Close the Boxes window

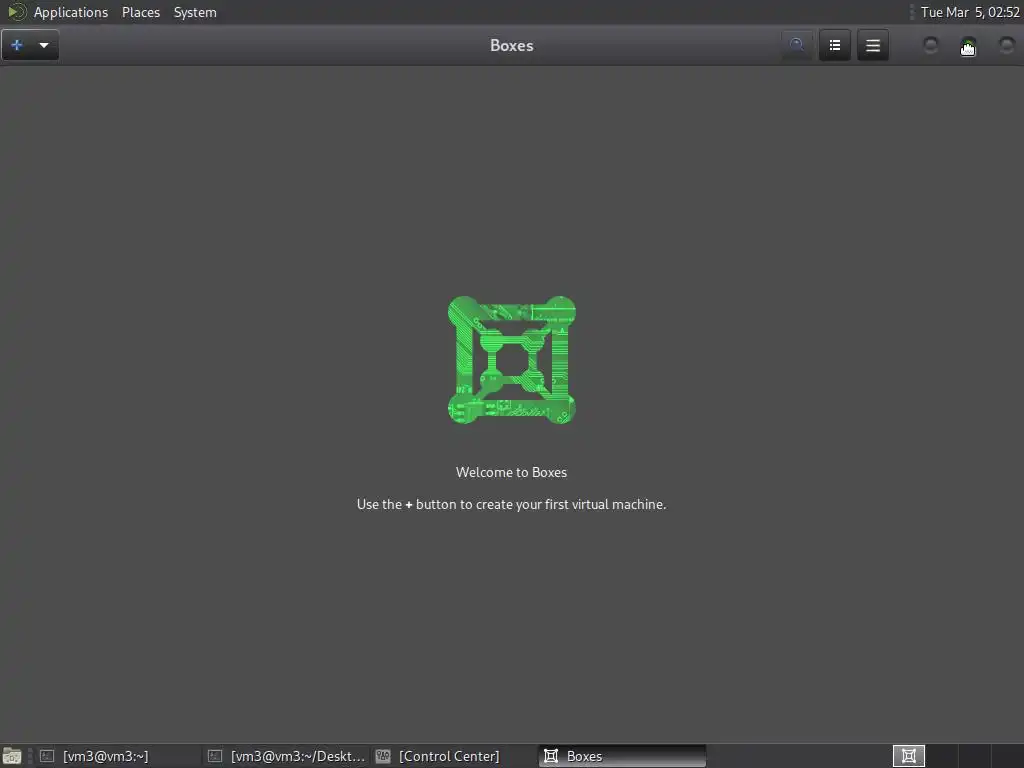coord(1006,46)
